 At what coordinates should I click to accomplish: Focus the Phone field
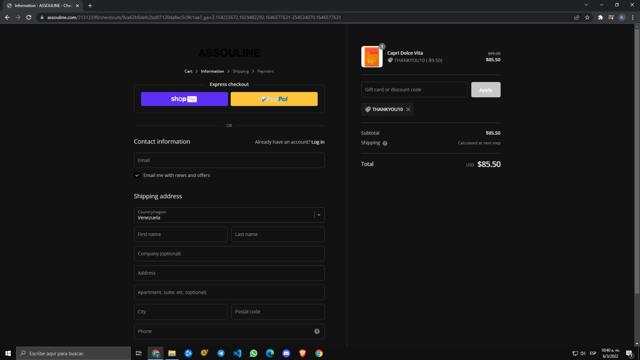(x=229, y=331)
